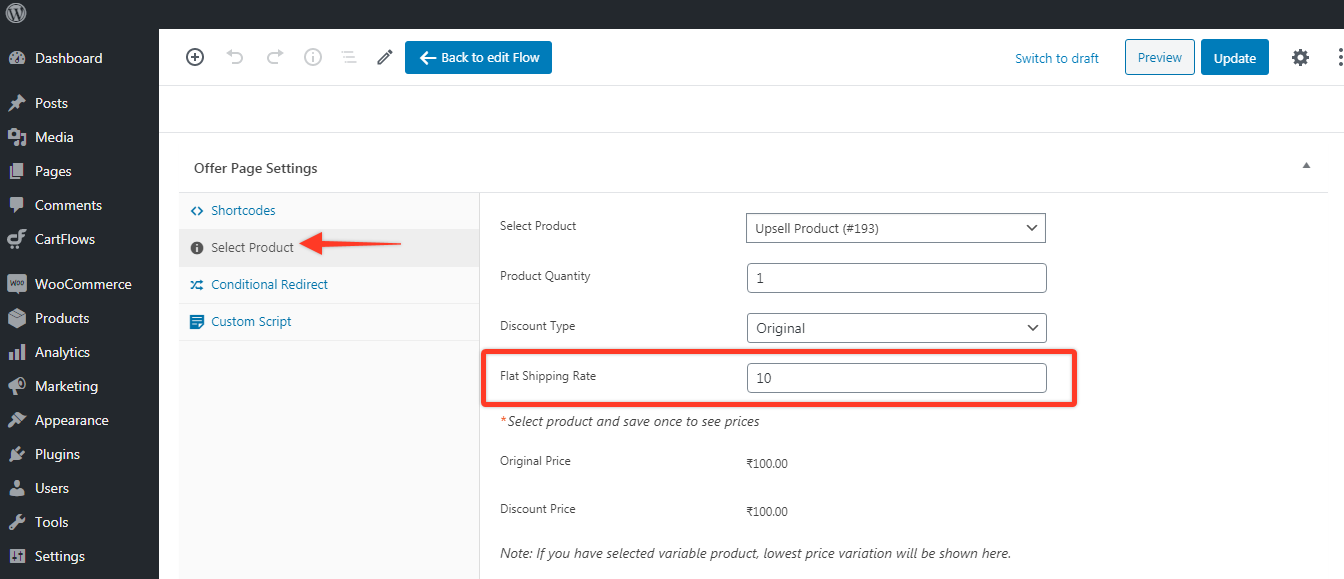Click the Media library icon
This screenshot has height=579, width=1344.
pos(16,137)
